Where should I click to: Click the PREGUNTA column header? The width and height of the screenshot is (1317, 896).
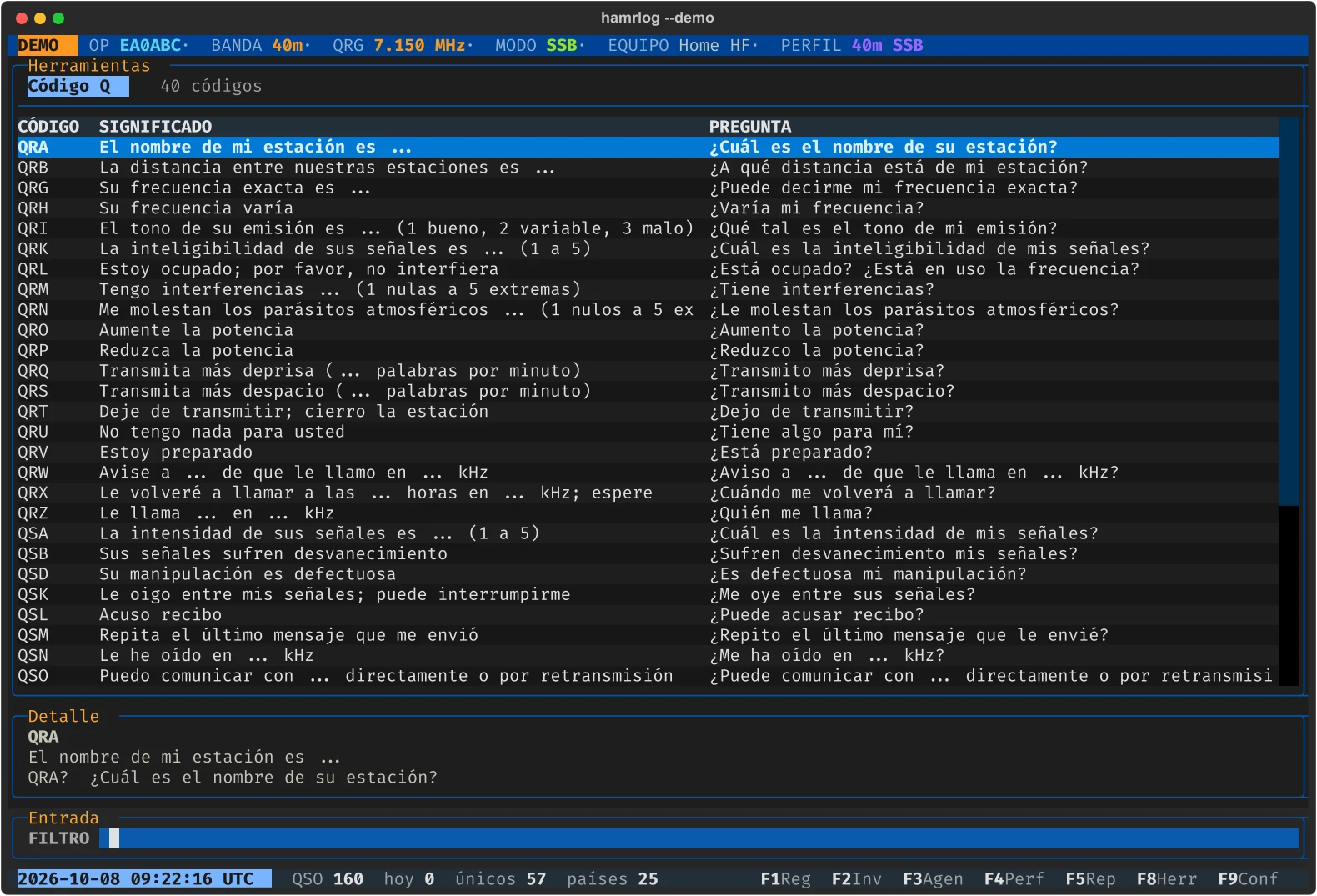(750, 127)
